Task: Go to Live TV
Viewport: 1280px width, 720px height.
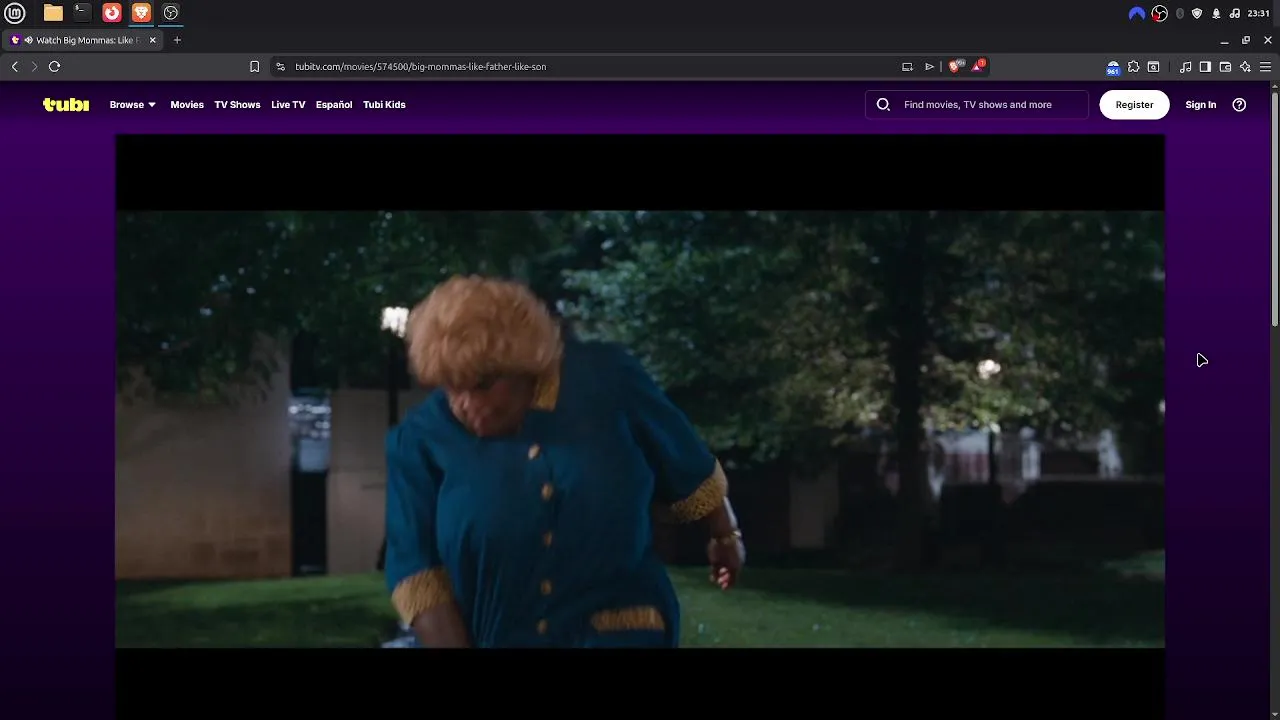Action: (x=288, y=104)
